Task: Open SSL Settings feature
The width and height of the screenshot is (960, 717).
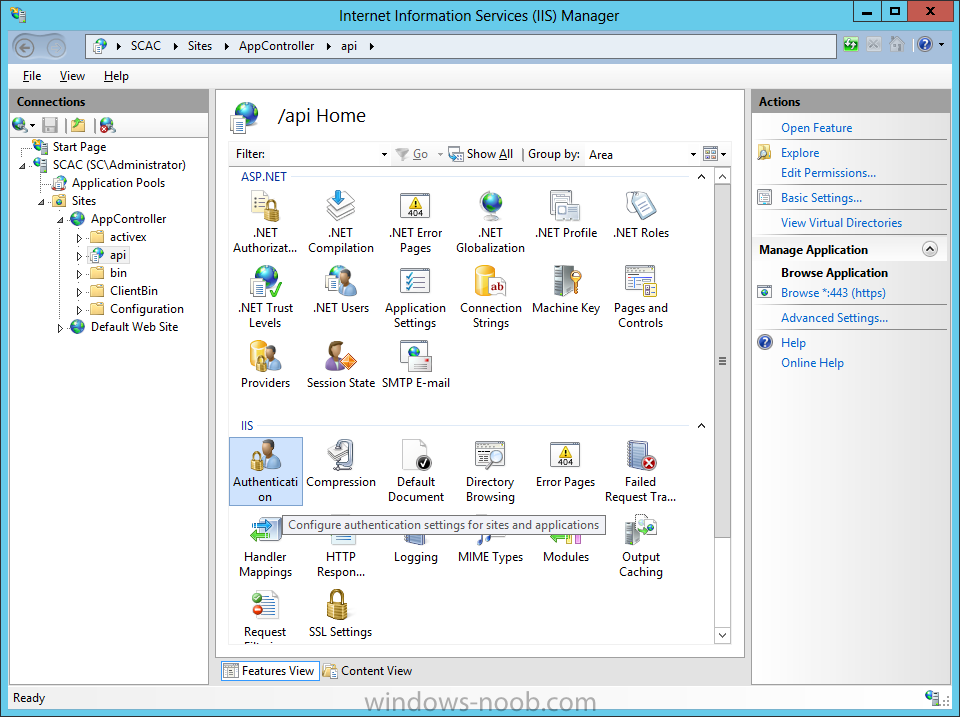Action: [x=340, y=614]
